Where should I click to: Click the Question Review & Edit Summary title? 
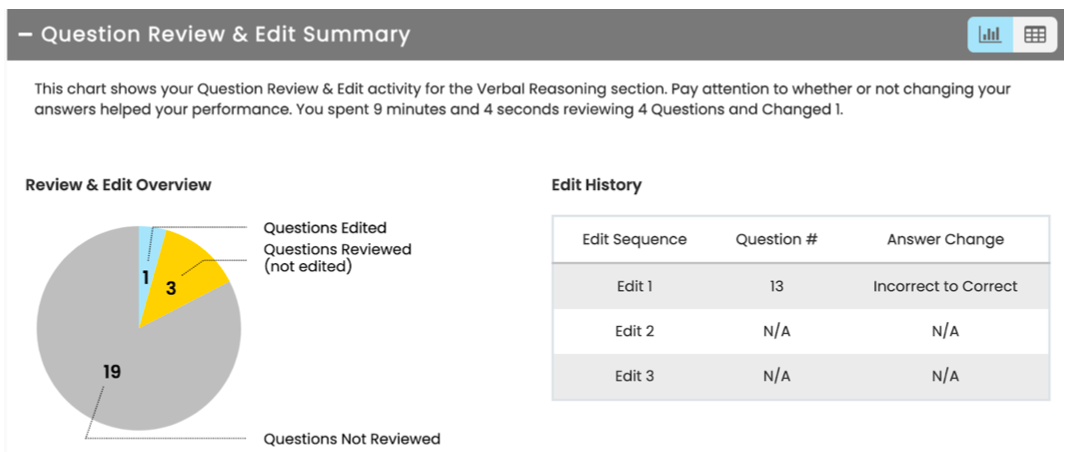pos(225,35)
